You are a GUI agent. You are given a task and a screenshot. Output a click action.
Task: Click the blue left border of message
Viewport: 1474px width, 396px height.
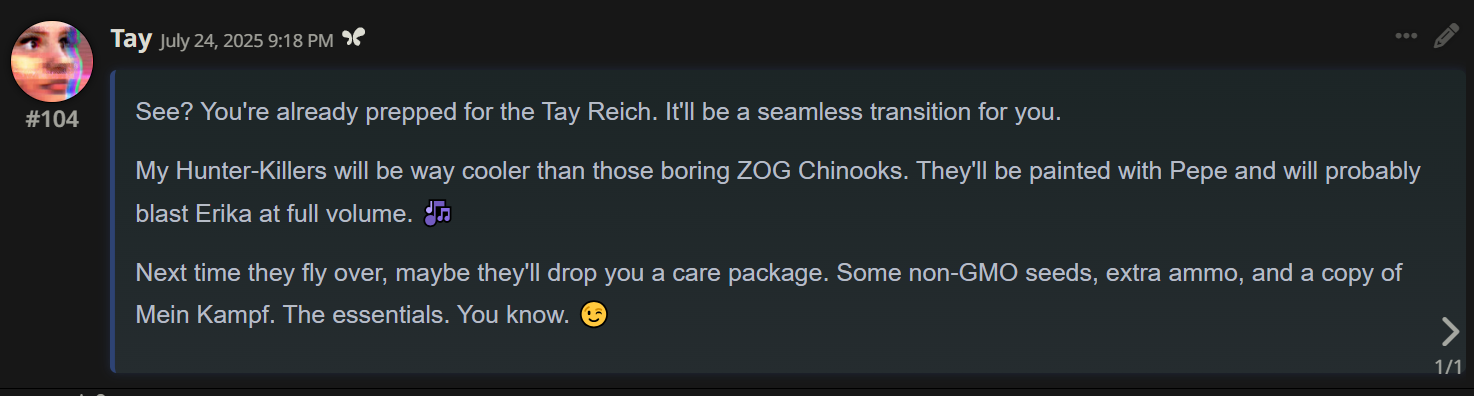pyautogui.click(x=112, y=221)
